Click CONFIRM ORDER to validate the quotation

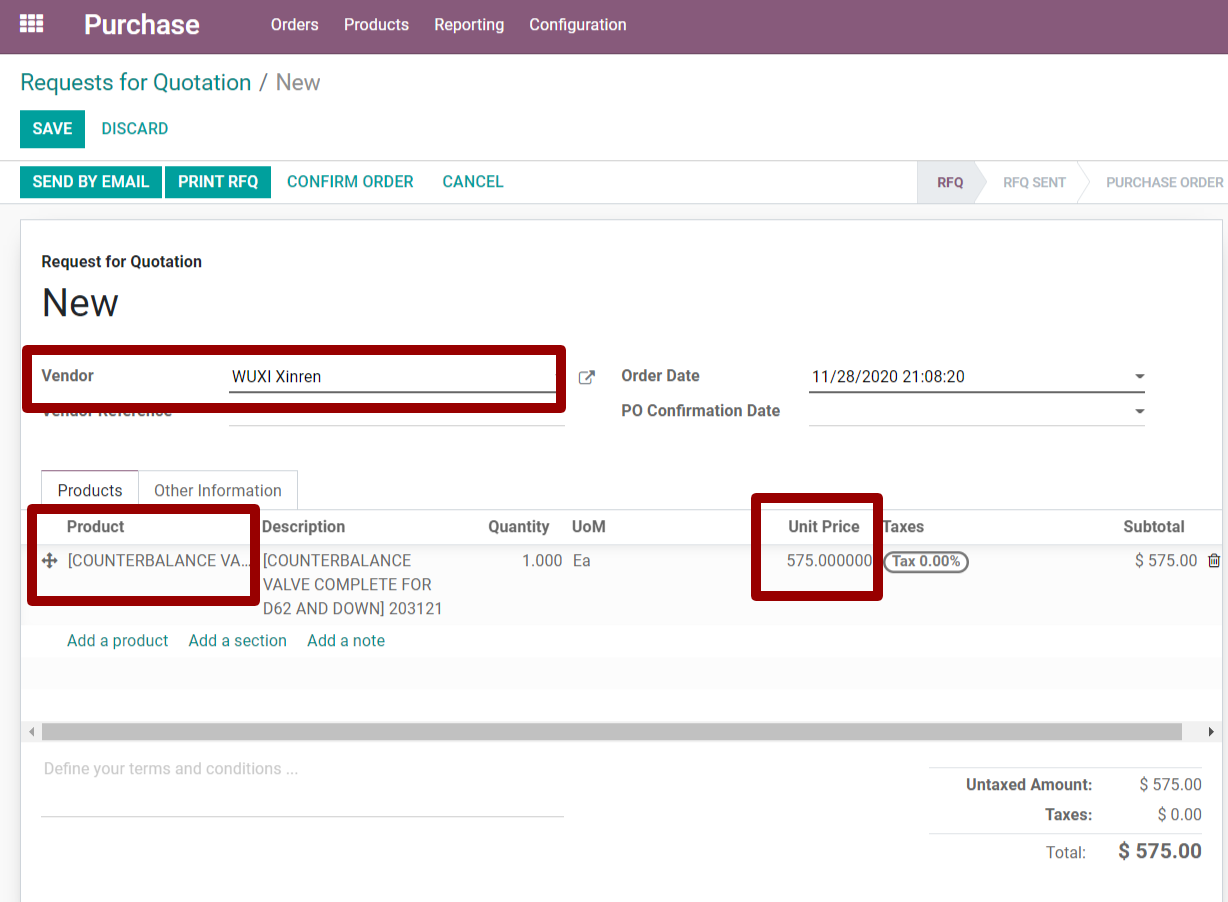tap(349, 181)
